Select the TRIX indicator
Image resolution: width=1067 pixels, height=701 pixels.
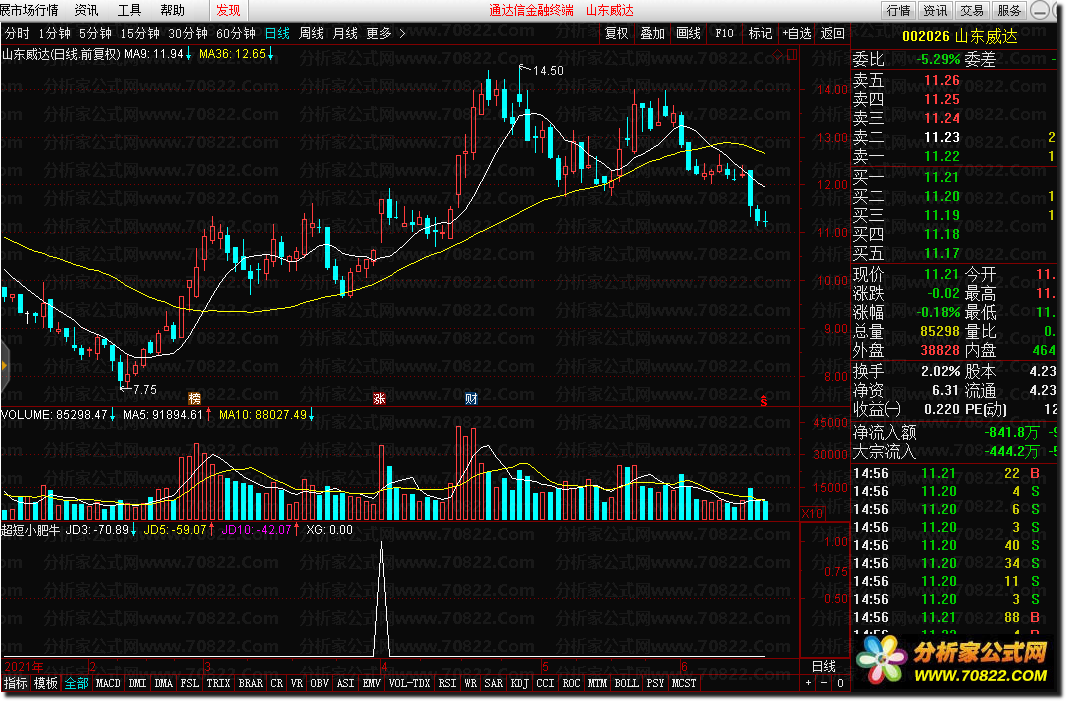click(x=218, y=683)
